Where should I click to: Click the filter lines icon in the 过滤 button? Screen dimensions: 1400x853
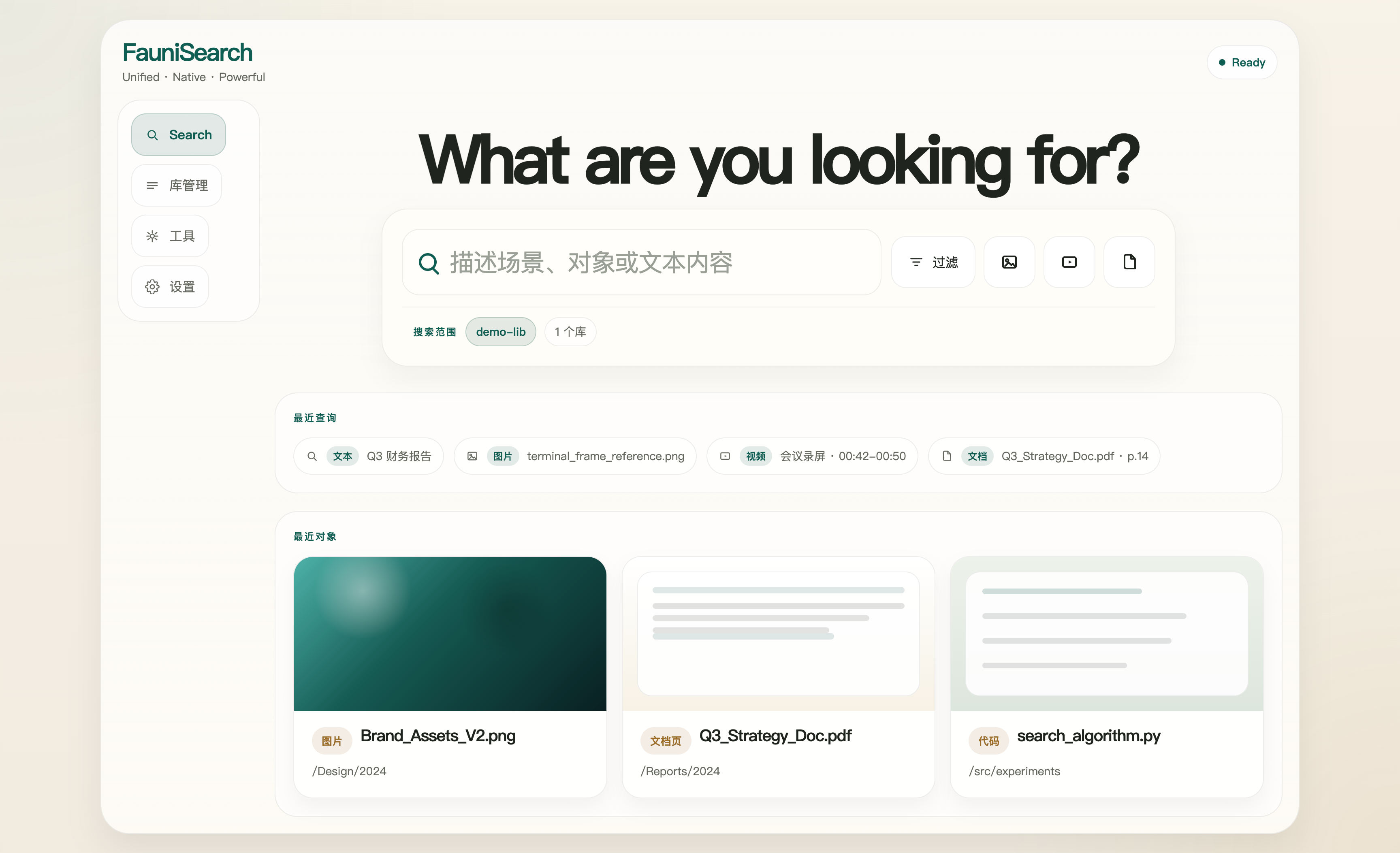916,262
